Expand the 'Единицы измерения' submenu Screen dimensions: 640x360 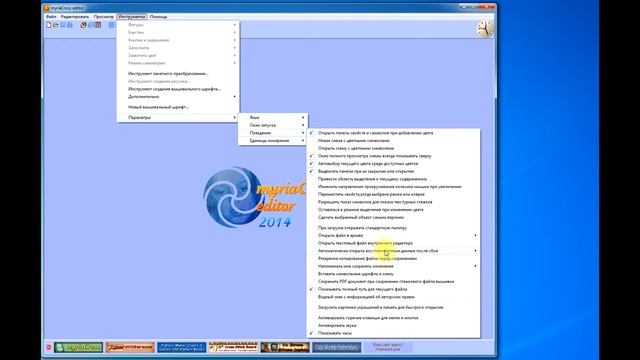(x=273, y=141)
